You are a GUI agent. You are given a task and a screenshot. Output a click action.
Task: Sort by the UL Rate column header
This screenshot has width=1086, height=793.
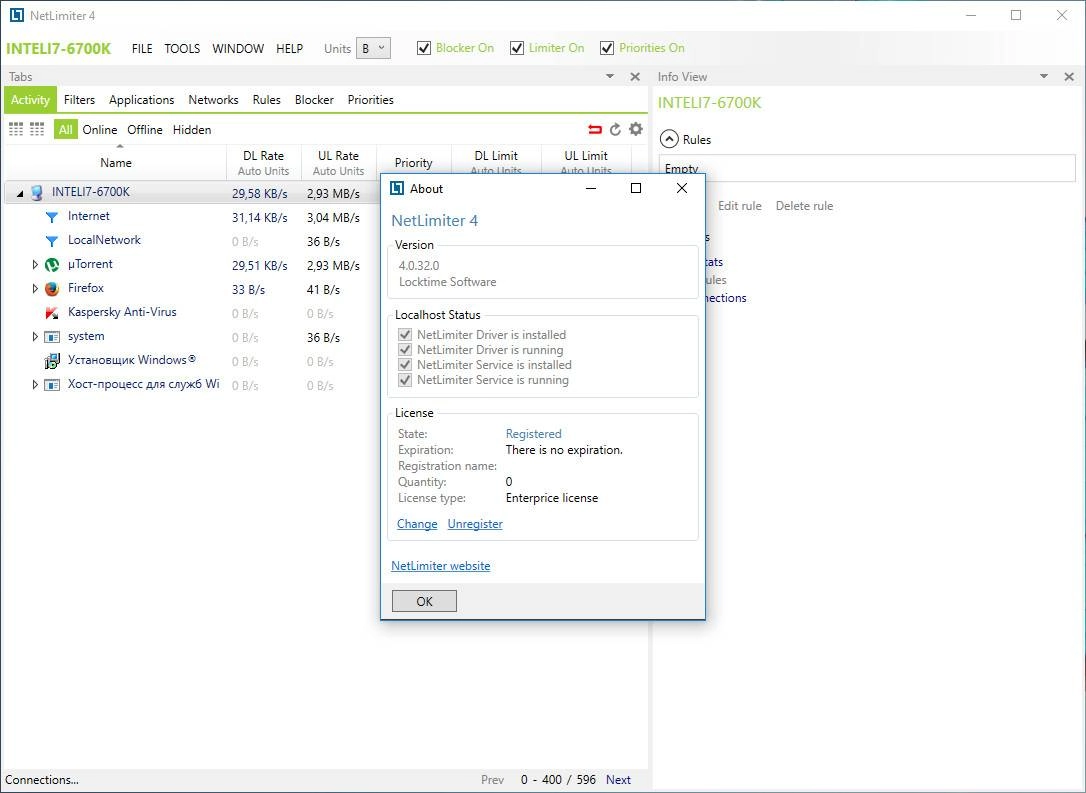339,163
